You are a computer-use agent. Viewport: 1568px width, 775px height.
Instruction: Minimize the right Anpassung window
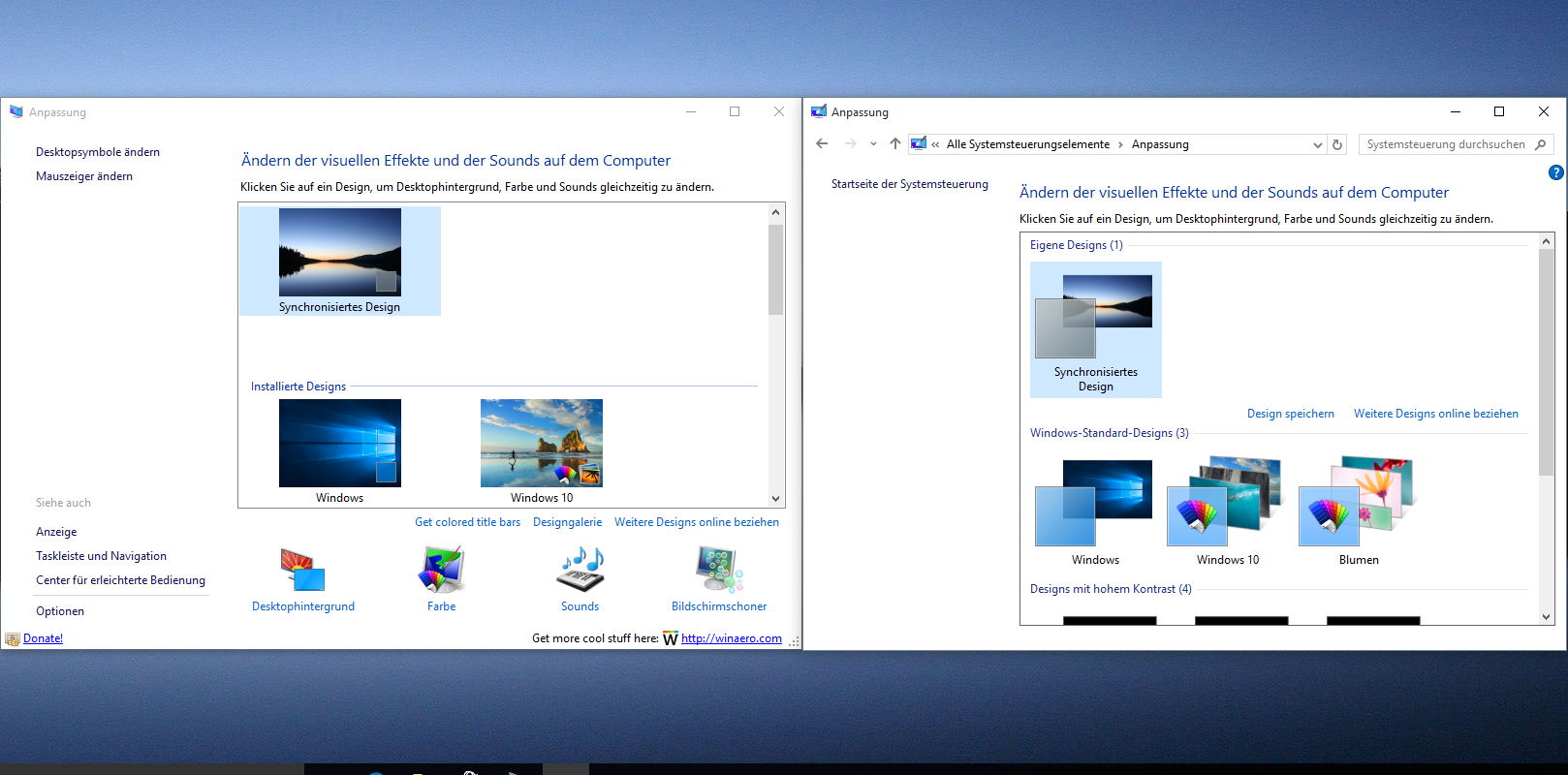point(1455,112)
